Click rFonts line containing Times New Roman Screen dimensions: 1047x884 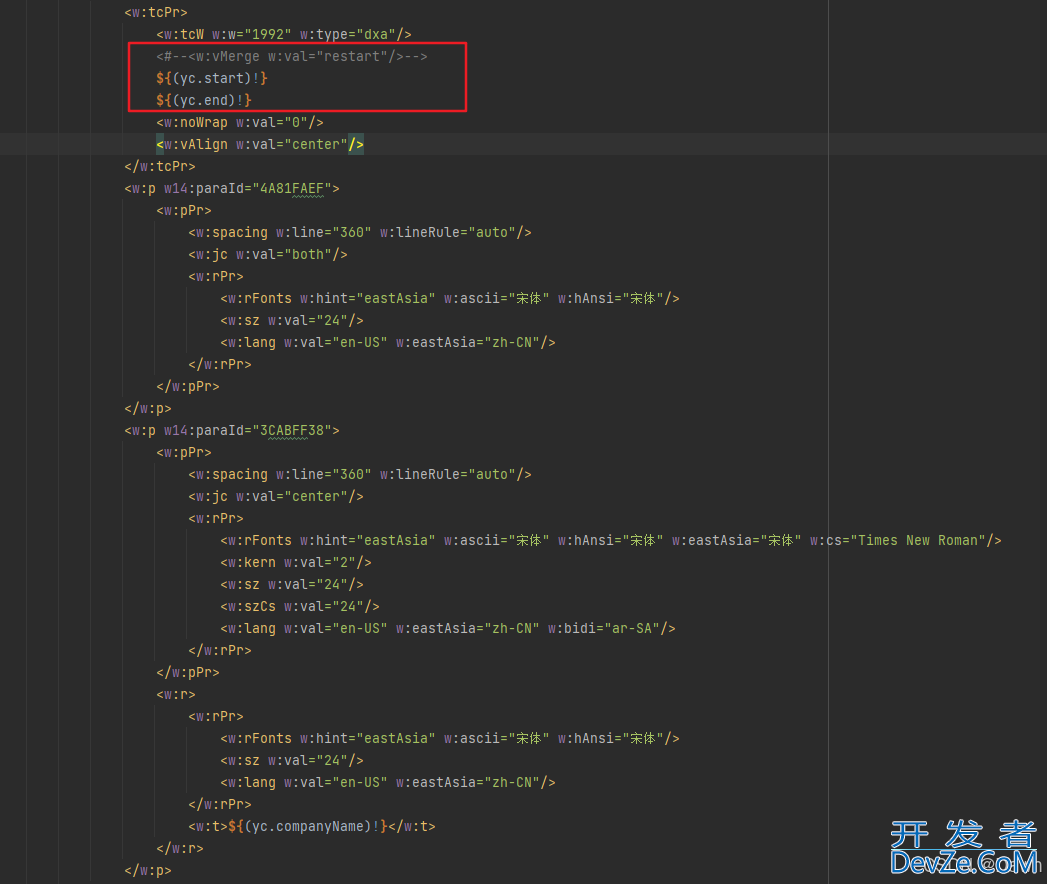click(x=611, y=540)
